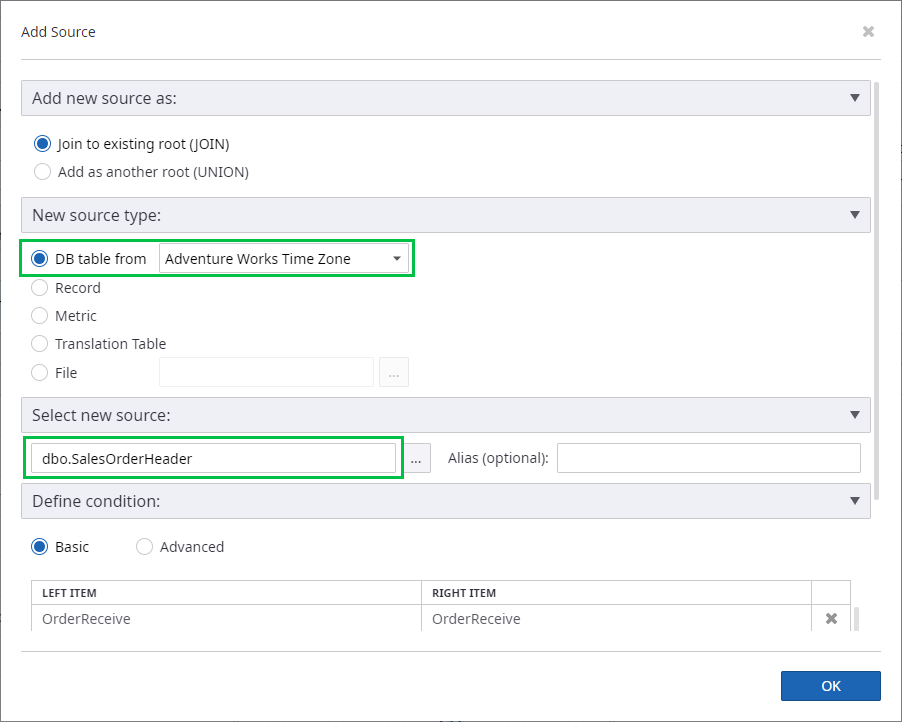Open the Adventure Works Time Zone dropdown
Viewport: 902px width, 722px height.
(x=284, y=259)
